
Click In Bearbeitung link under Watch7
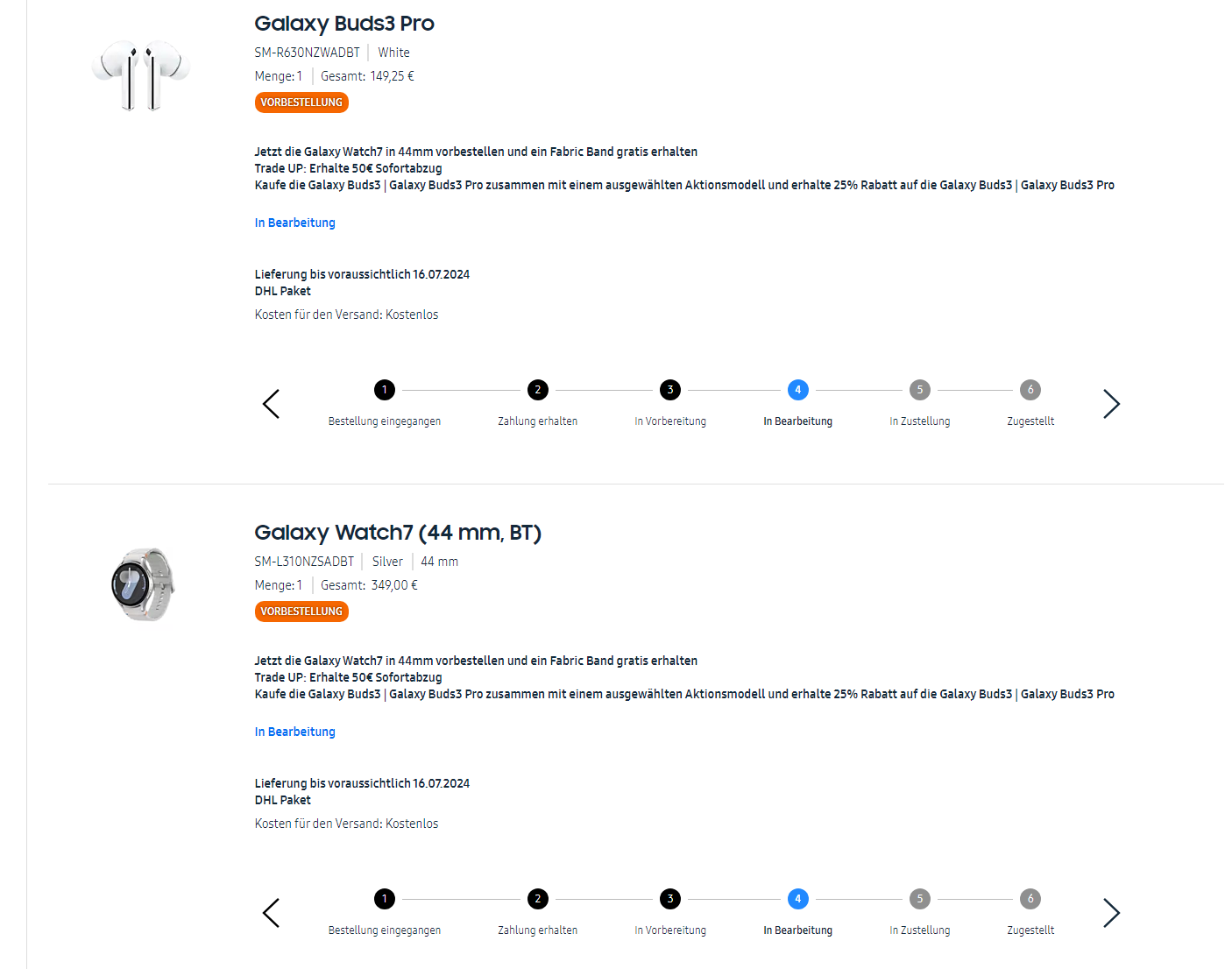[295, 732]
